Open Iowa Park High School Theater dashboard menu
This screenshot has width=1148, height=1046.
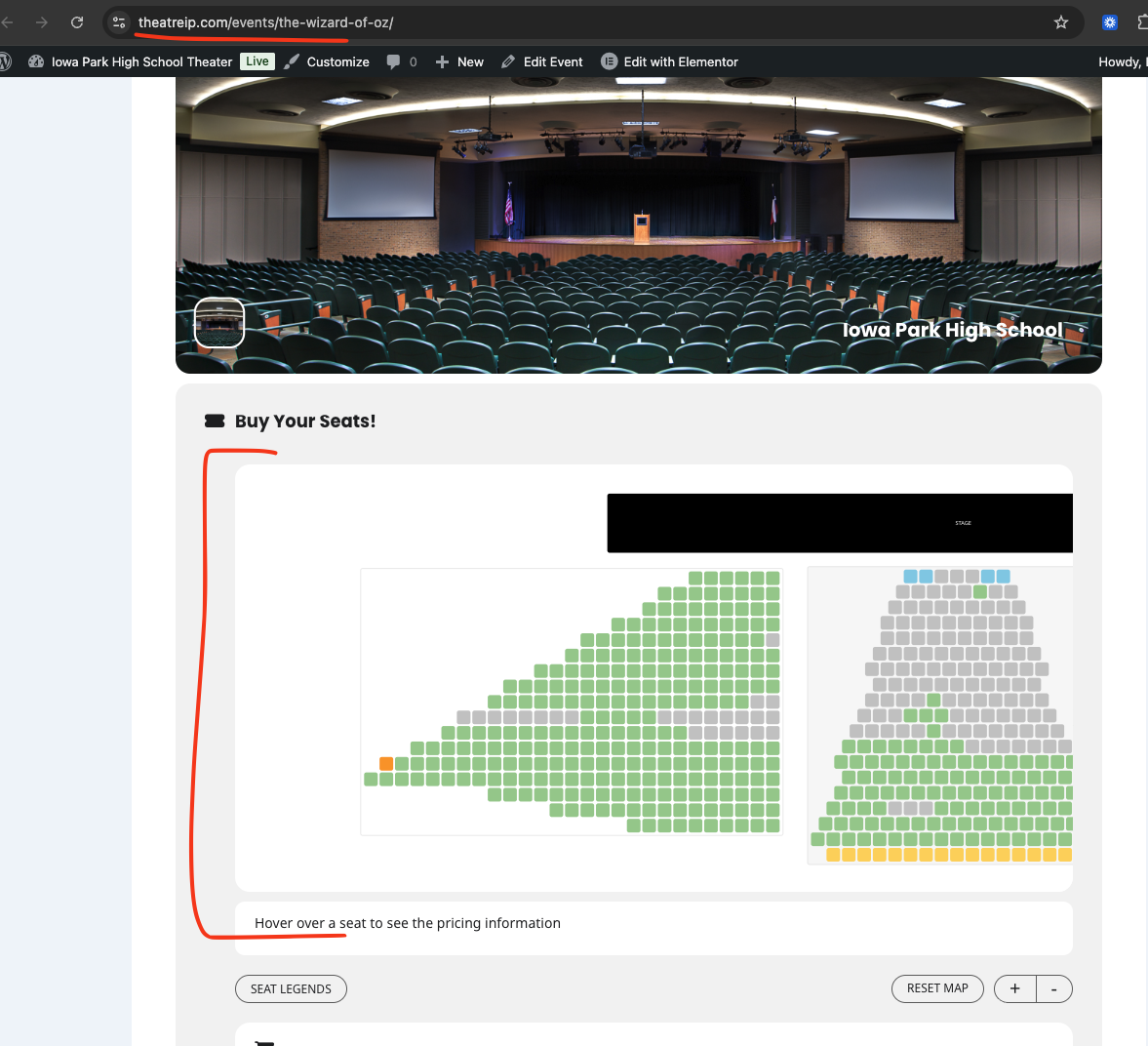coord(131,61)
